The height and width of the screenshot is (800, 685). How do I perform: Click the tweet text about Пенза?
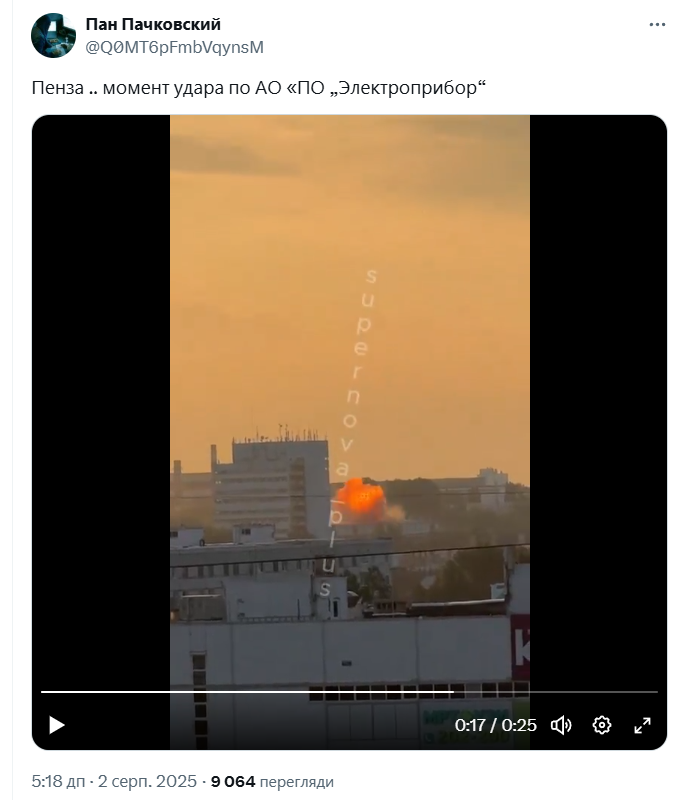[x=259, y=88]
